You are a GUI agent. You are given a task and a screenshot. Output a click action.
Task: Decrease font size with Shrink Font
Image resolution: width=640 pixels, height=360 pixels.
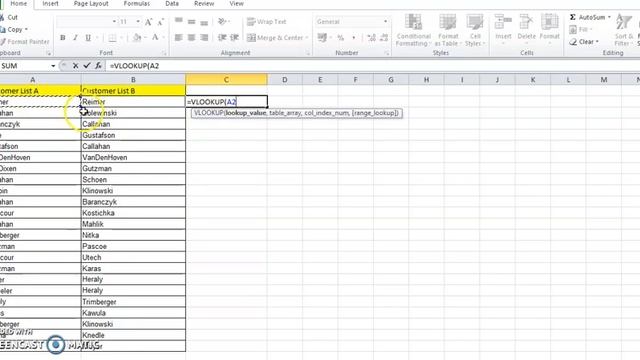point(160,22)
